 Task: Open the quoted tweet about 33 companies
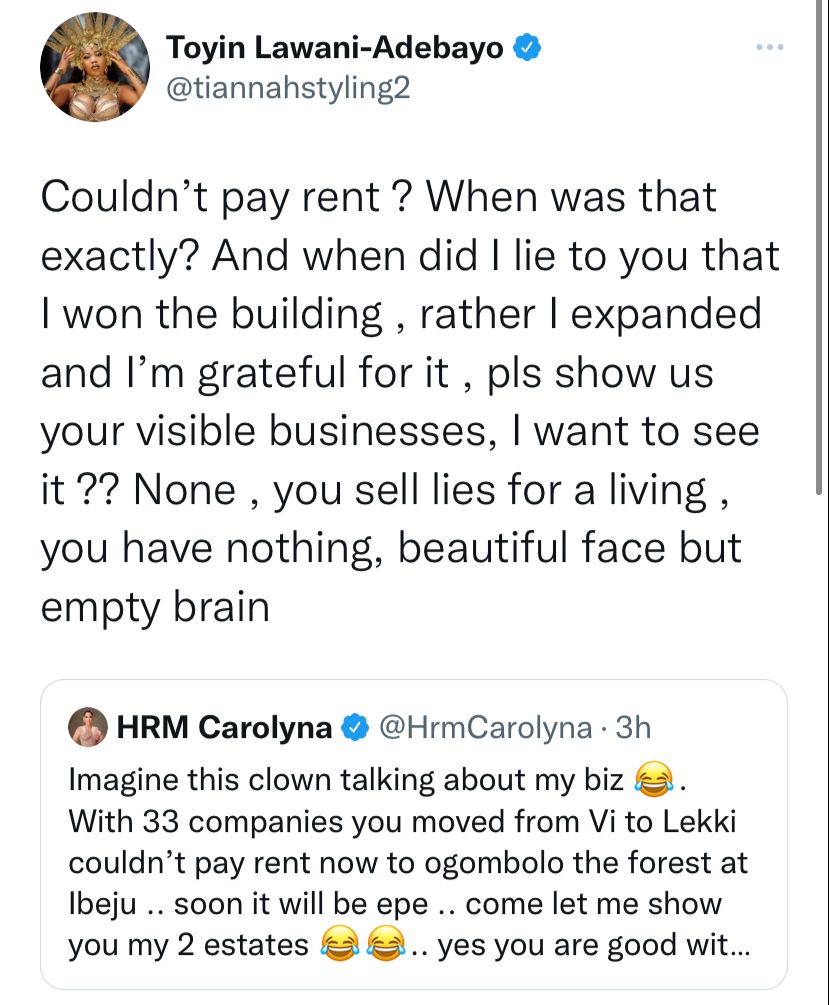[x=414, y=835]
